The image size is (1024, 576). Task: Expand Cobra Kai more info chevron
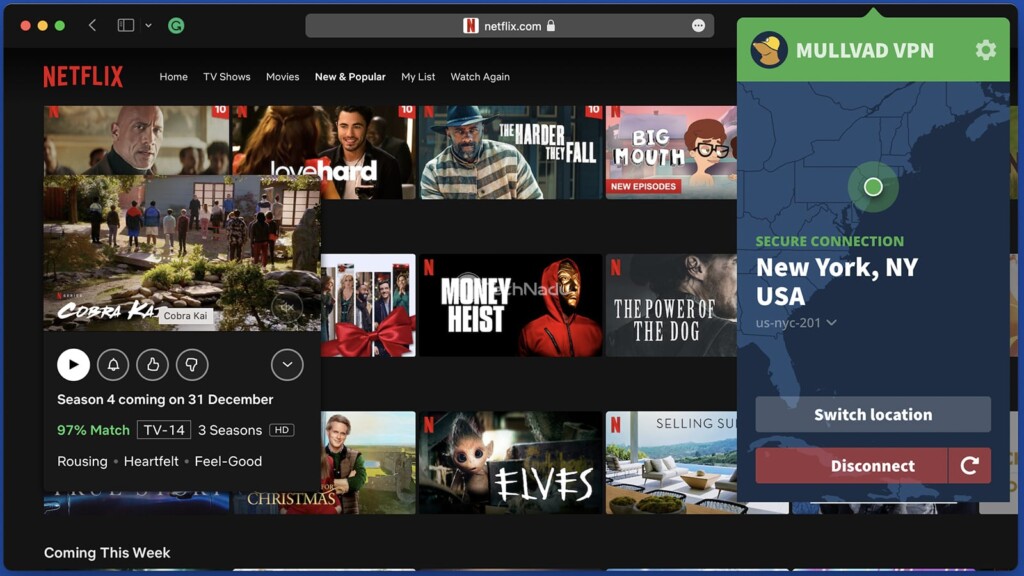click(x=287, y=364)
